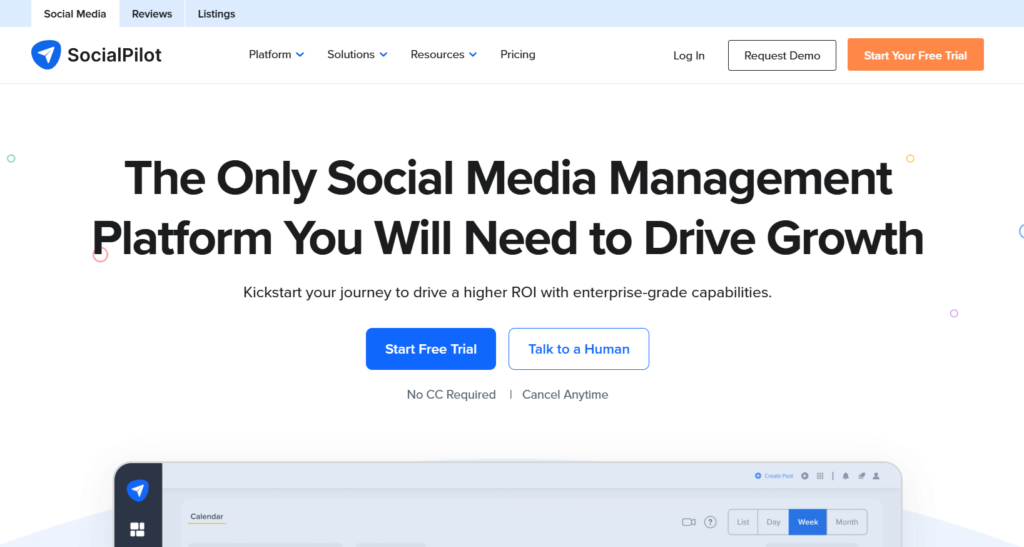This screenshot has height=547, width=1024.
Task: Click the "No CC Required" text
Action: [451, 395]
